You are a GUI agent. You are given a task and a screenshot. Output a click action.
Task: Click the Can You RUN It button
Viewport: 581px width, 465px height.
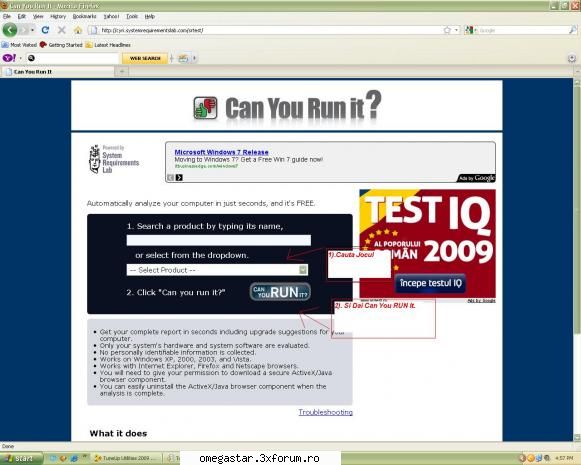pyautogui.click(x=280, y=292)
